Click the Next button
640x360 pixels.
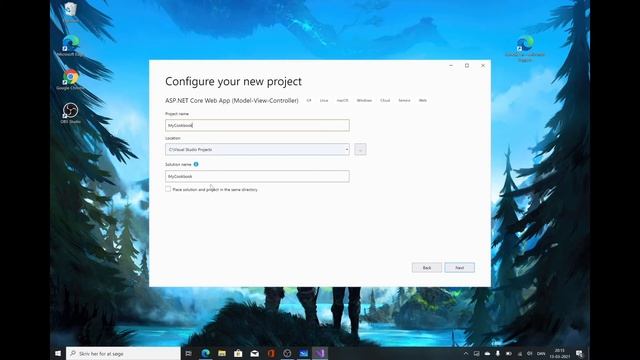(459, 268)
